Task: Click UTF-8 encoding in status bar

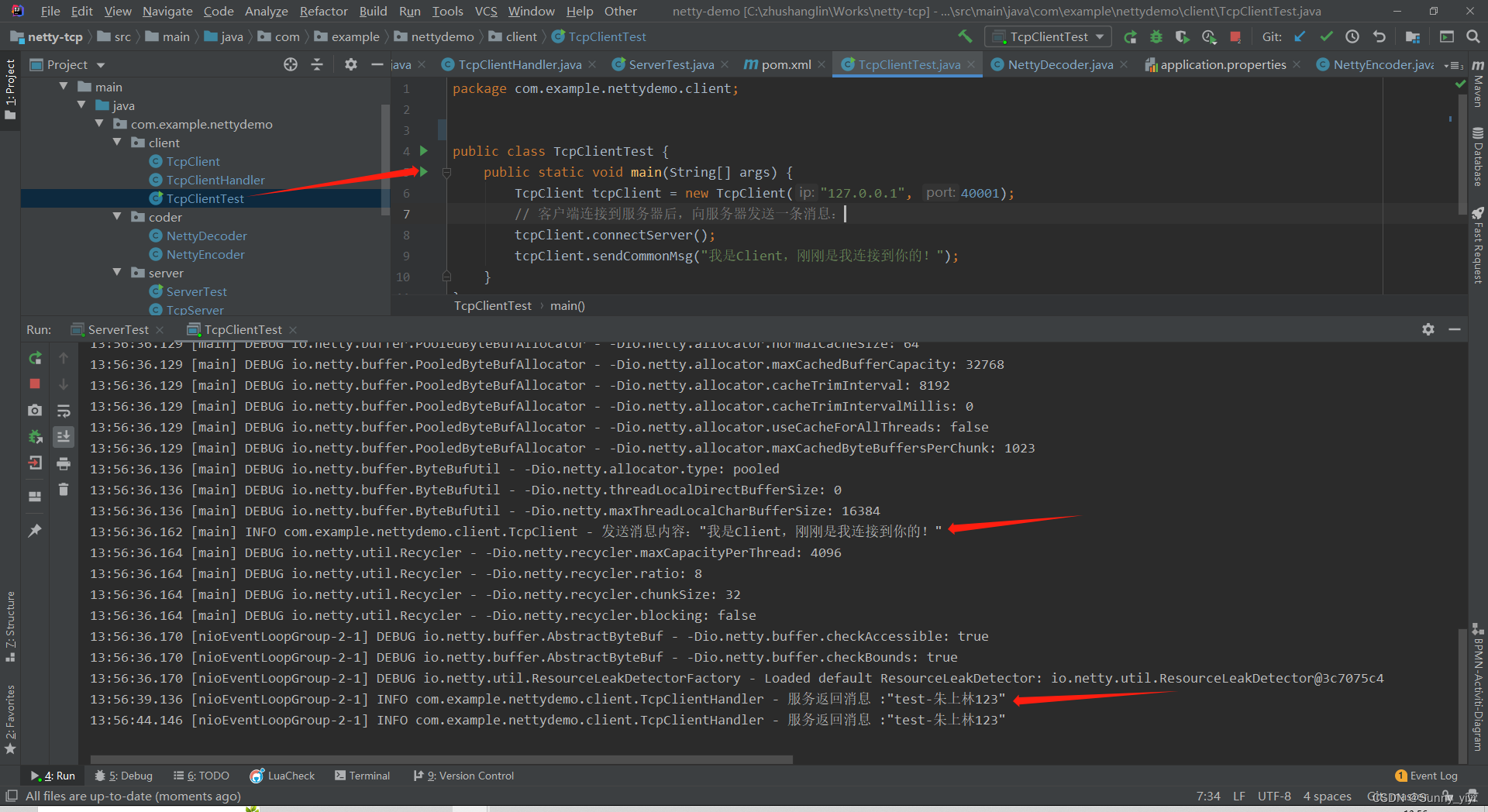Action: 1274,796
